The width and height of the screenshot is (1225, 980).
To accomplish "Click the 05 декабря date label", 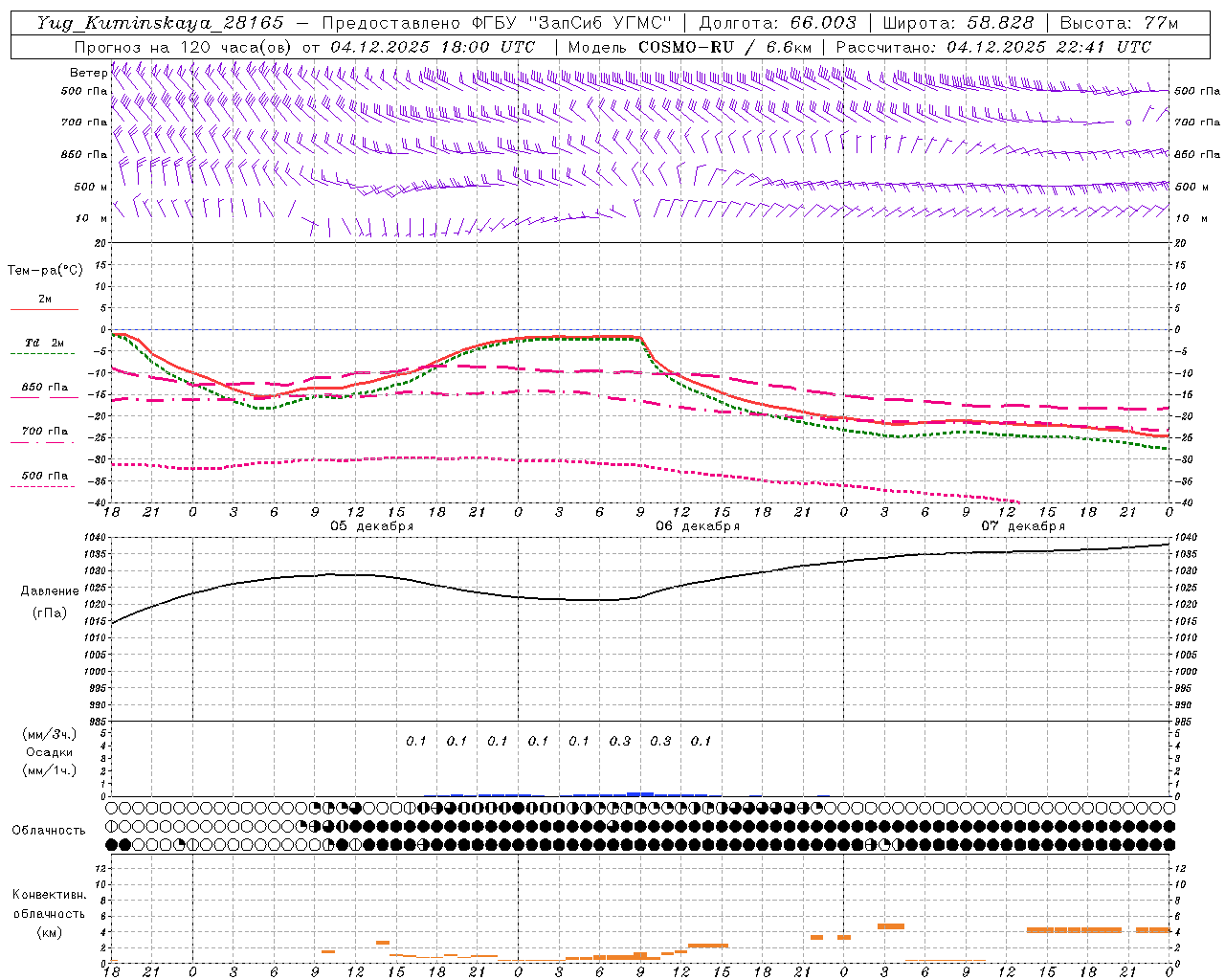I will (x=372, y=526).
